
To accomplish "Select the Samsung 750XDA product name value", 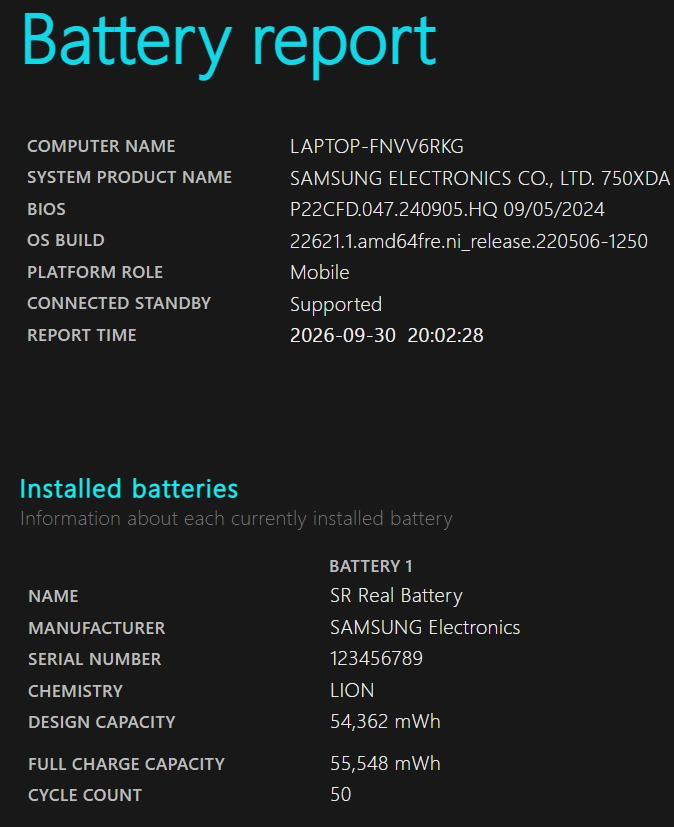I will 480,178.
